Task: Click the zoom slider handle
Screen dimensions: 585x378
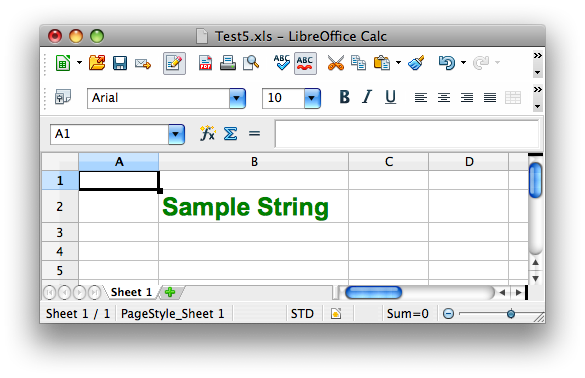Action: (x=511, y=314)
